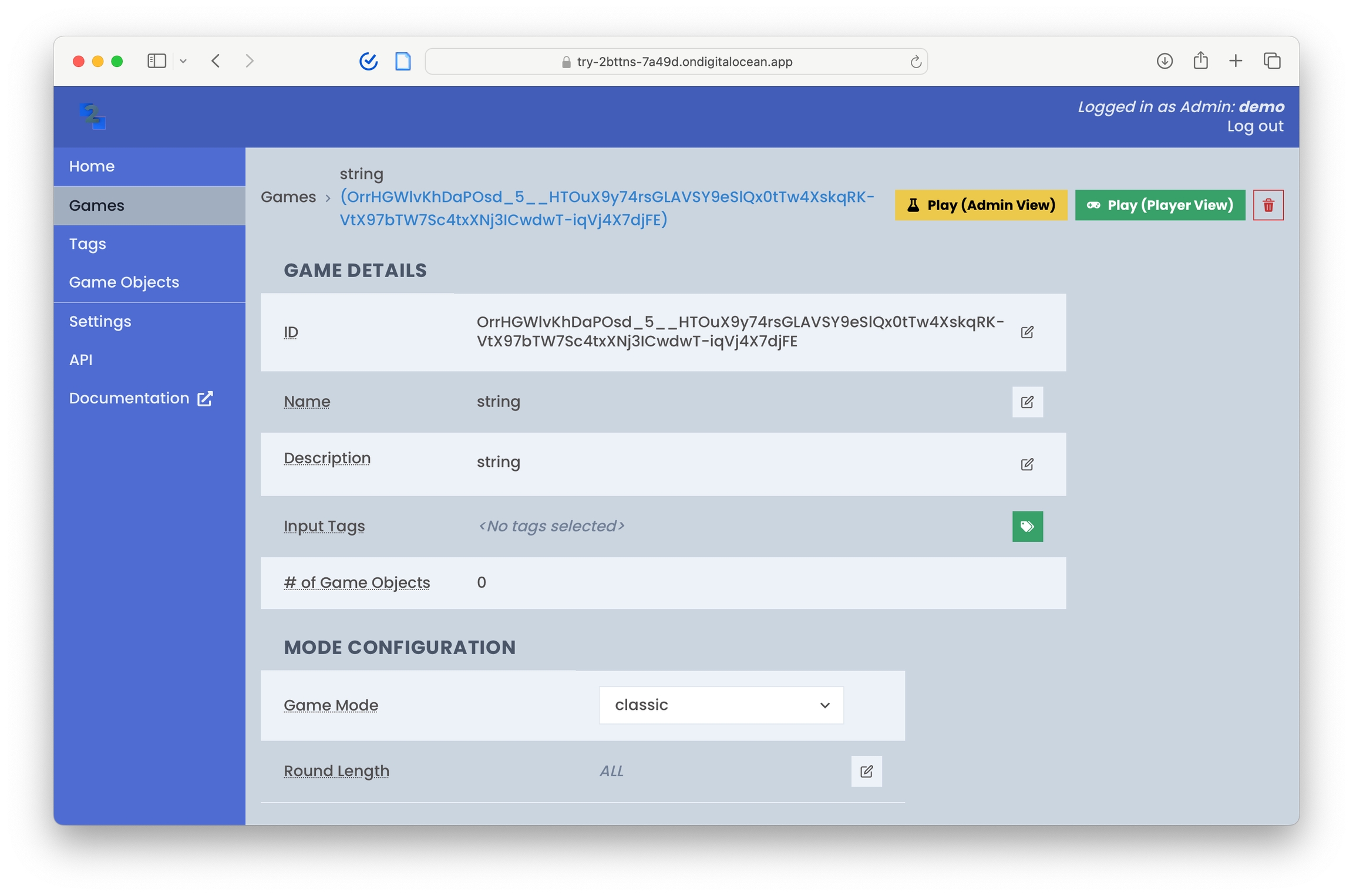Click the Safari share icon

[1200, 61]
